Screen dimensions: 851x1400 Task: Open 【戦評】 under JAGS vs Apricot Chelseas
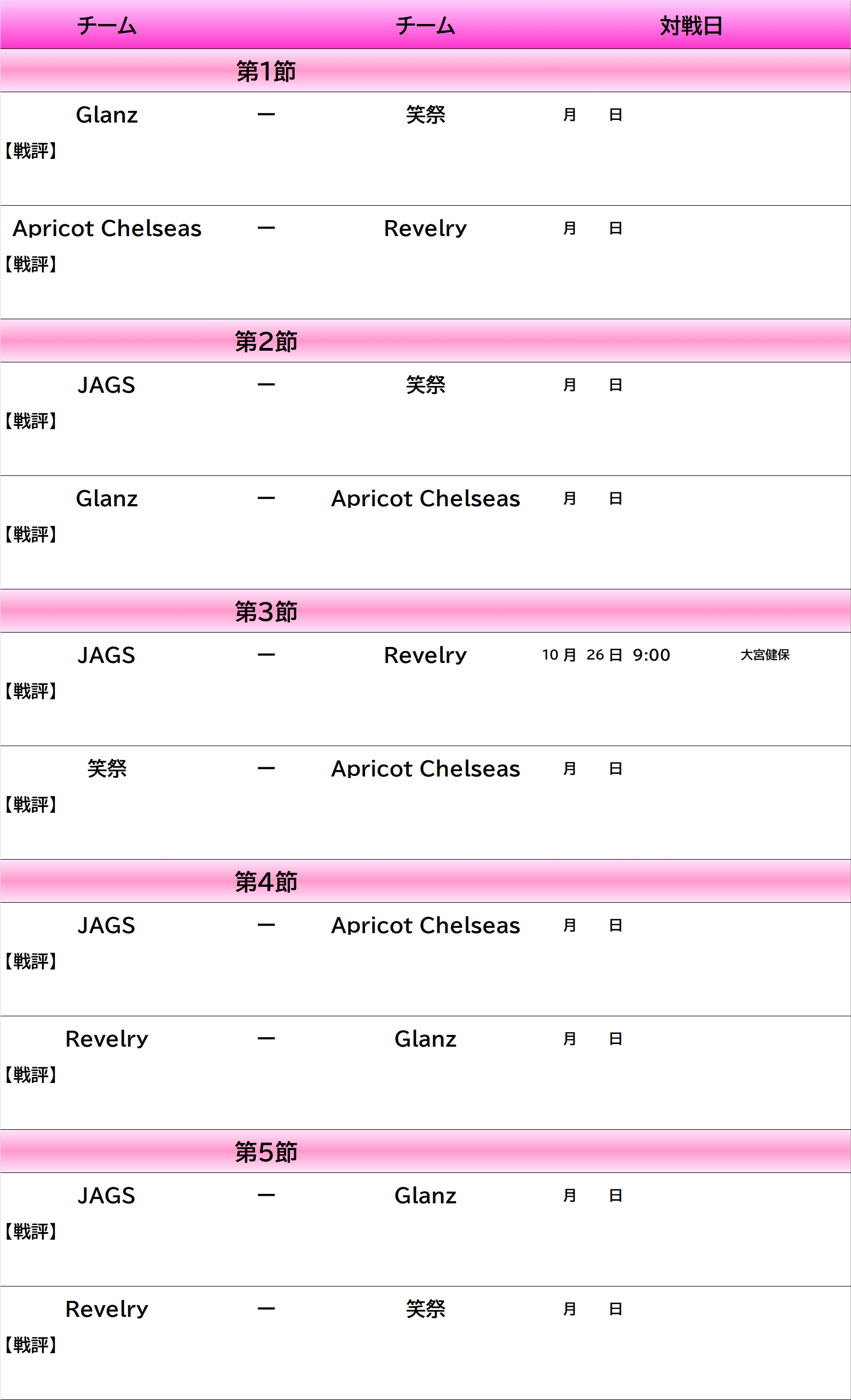(x=31, y=961)
